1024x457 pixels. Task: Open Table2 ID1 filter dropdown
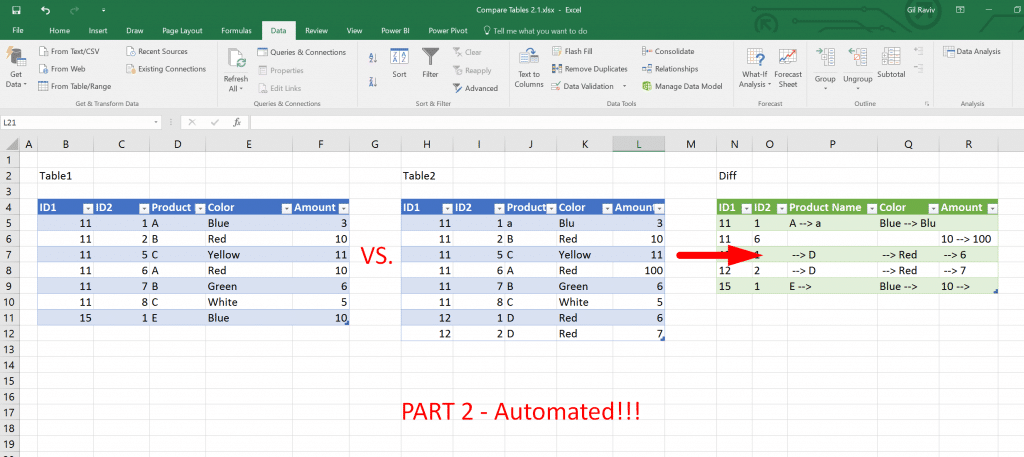click(x=447, y=208)
